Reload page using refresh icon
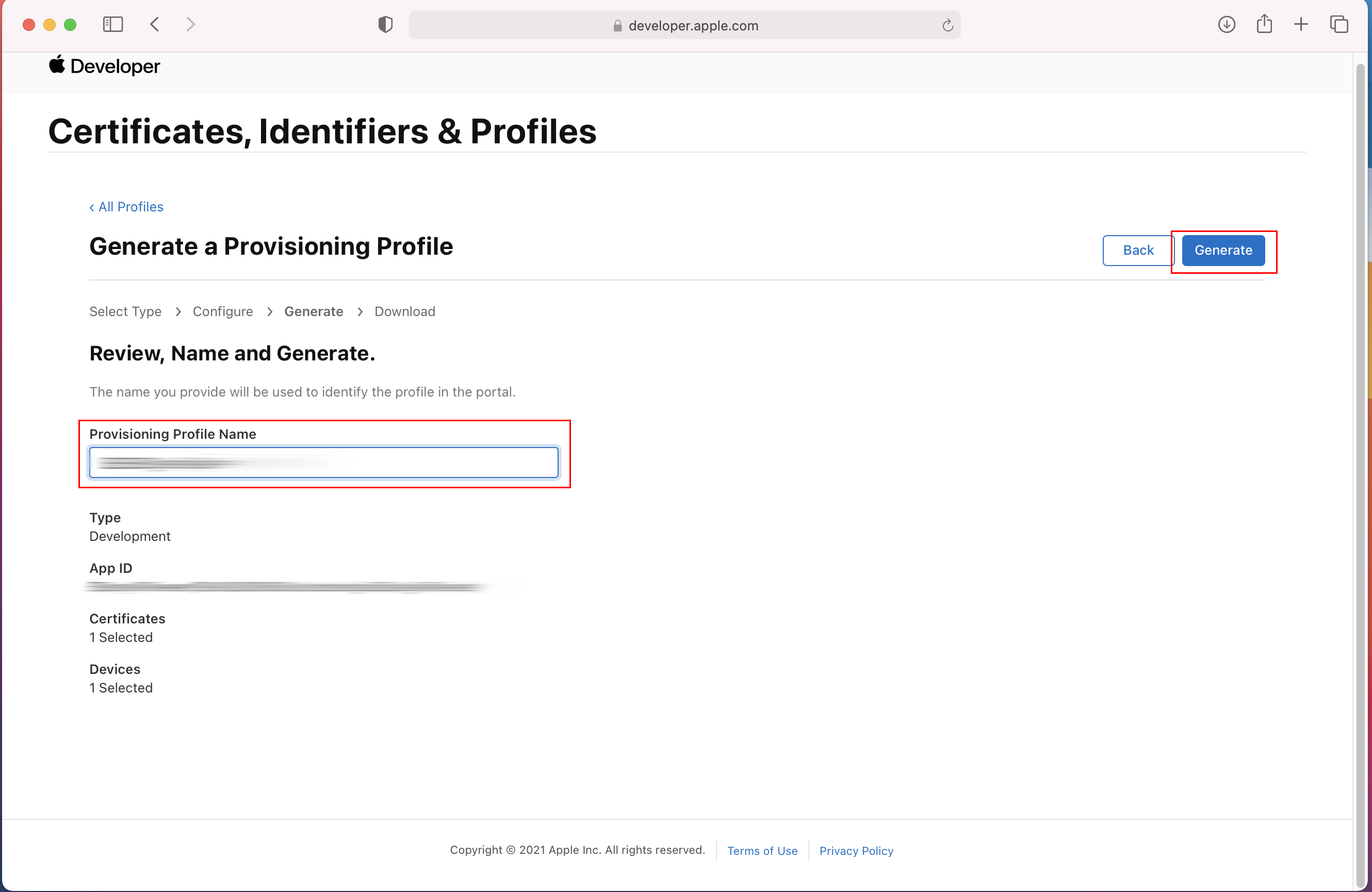 pyautogui.click(x=947, y=25)
